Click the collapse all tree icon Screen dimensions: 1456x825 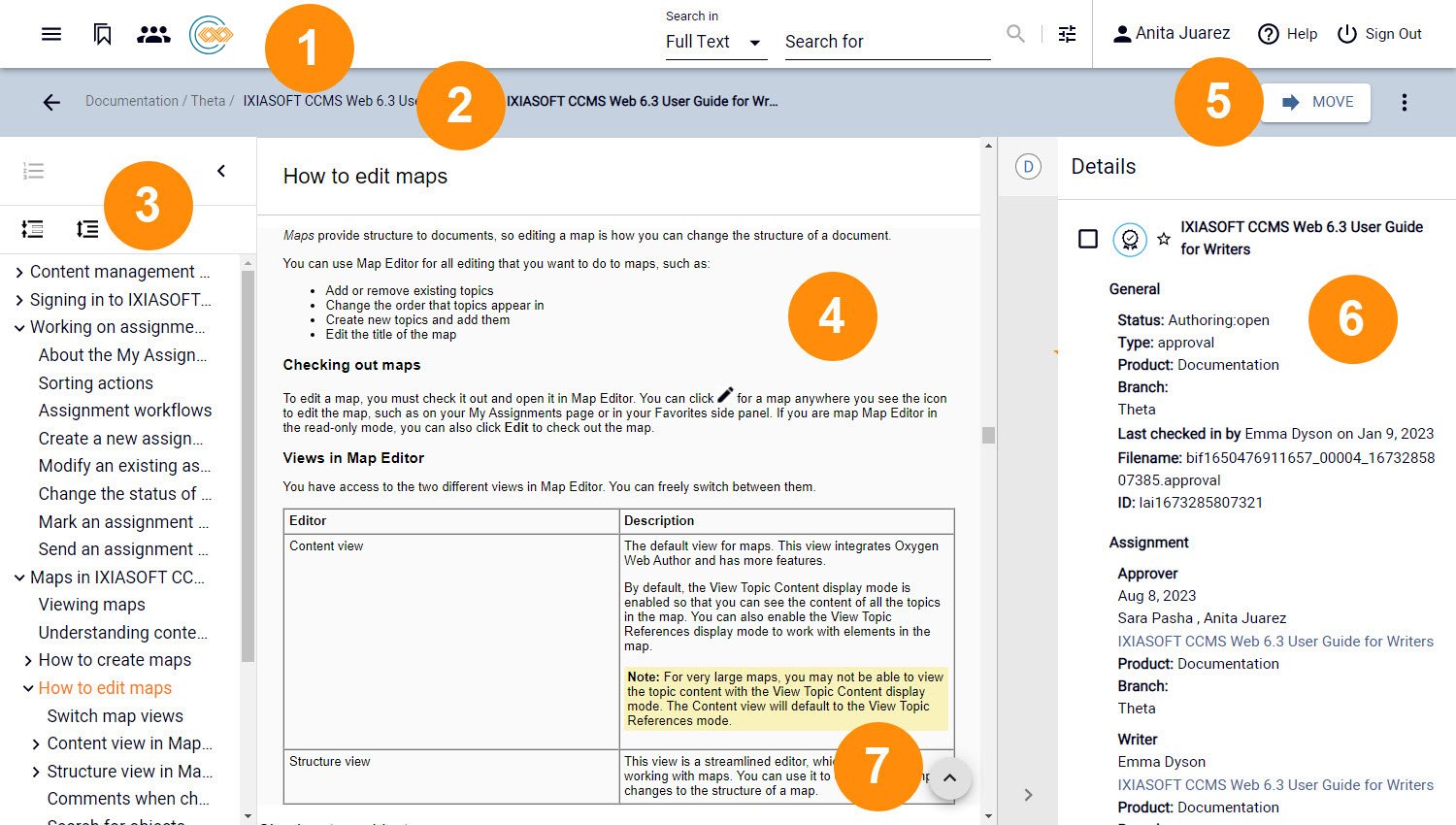(32, 229)
